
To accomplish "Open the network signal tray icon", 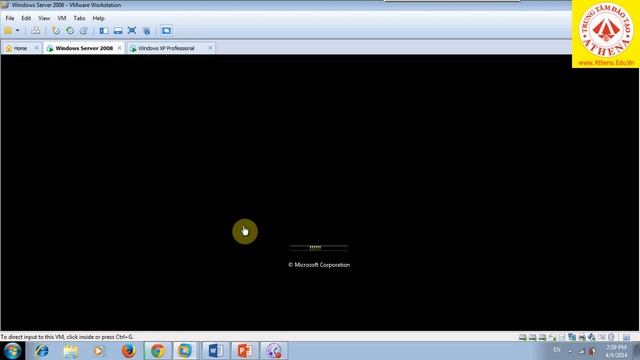I will (x=581, y=351).
